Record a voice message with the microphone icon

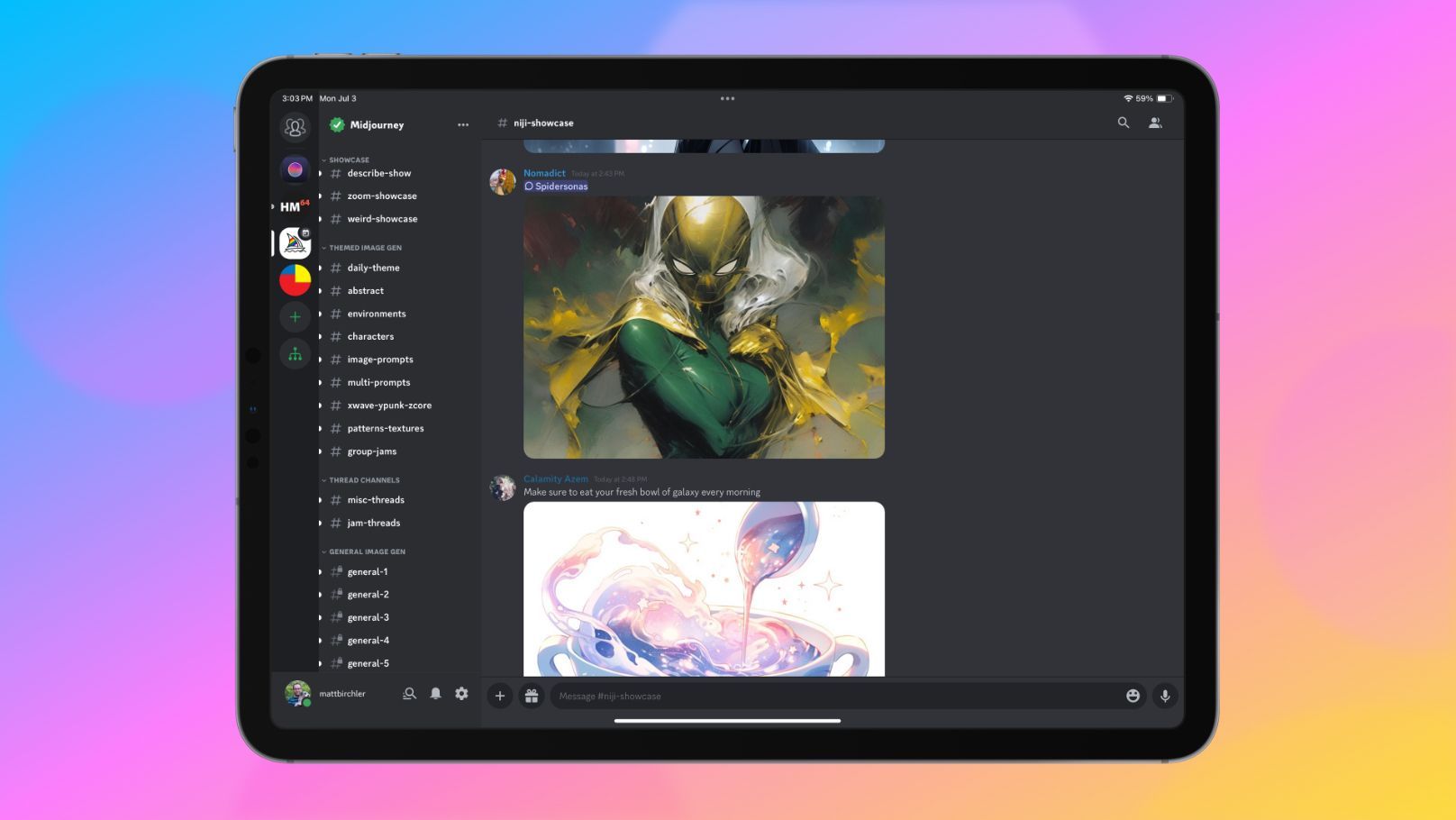(x=1165, y=696)
